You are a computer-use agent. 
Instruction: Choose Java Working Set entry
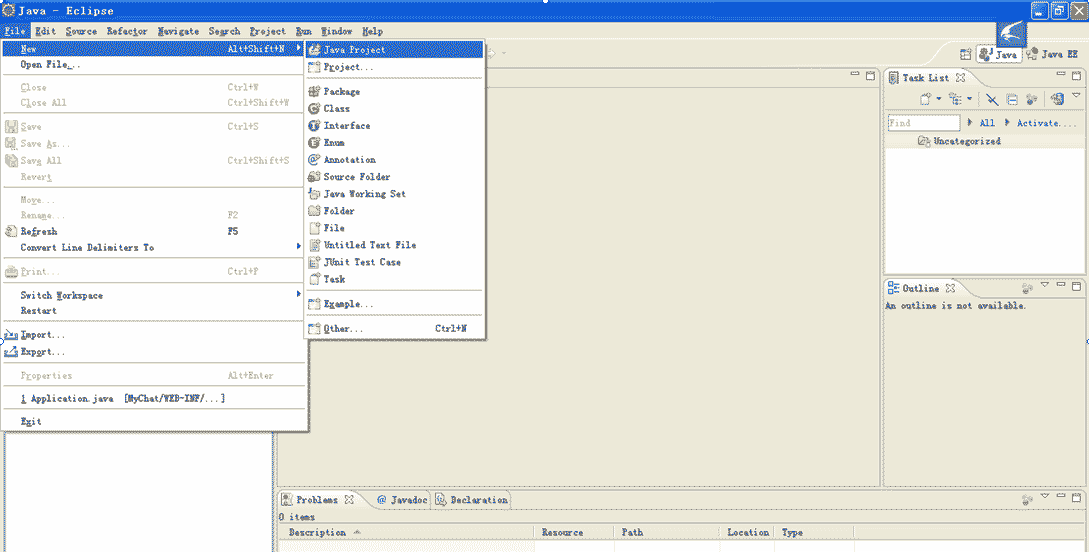(394, 194)
